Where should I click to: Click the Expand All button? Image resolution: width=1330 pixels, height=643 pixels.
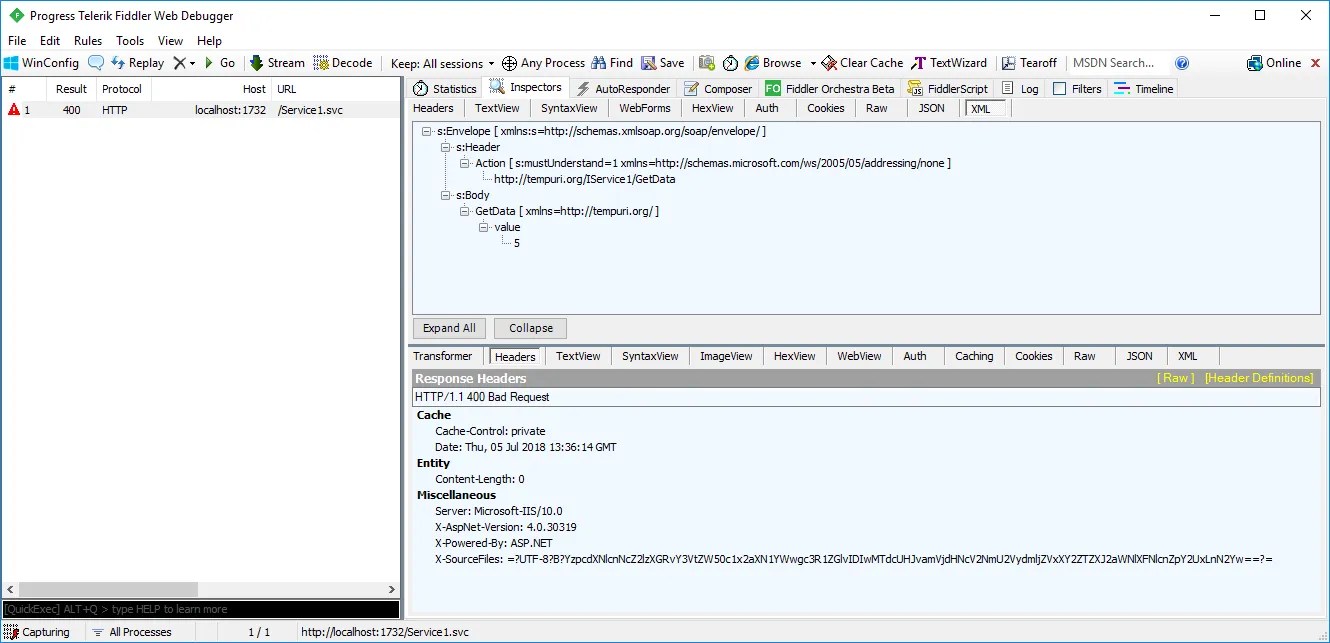(x=449, y=328)
